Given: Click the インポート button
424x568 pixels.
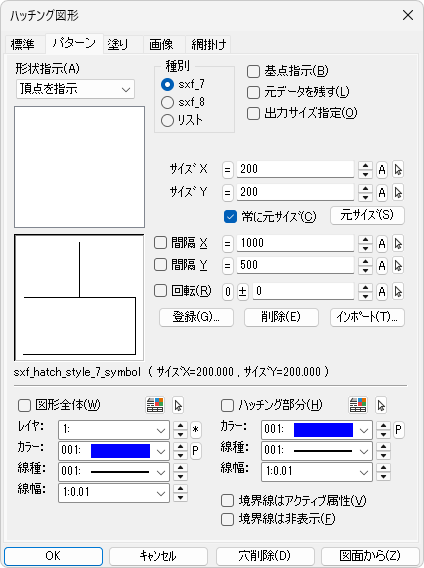Looking at the screenshot, I should tap(367, 317).
